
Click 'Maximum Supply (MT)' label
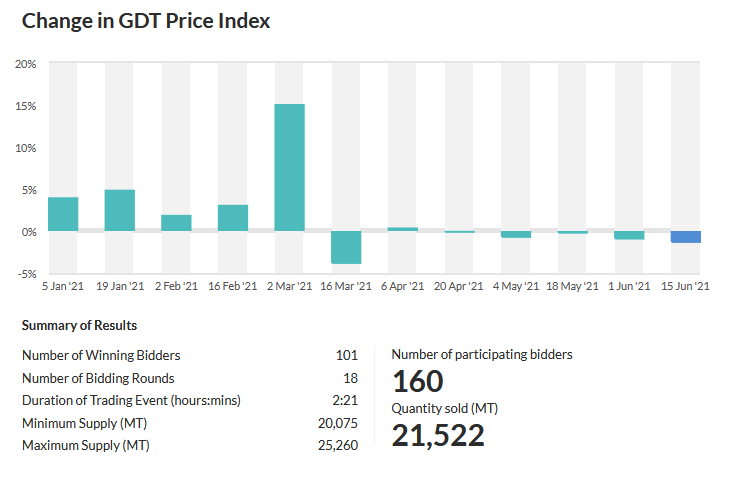point(86,445)
